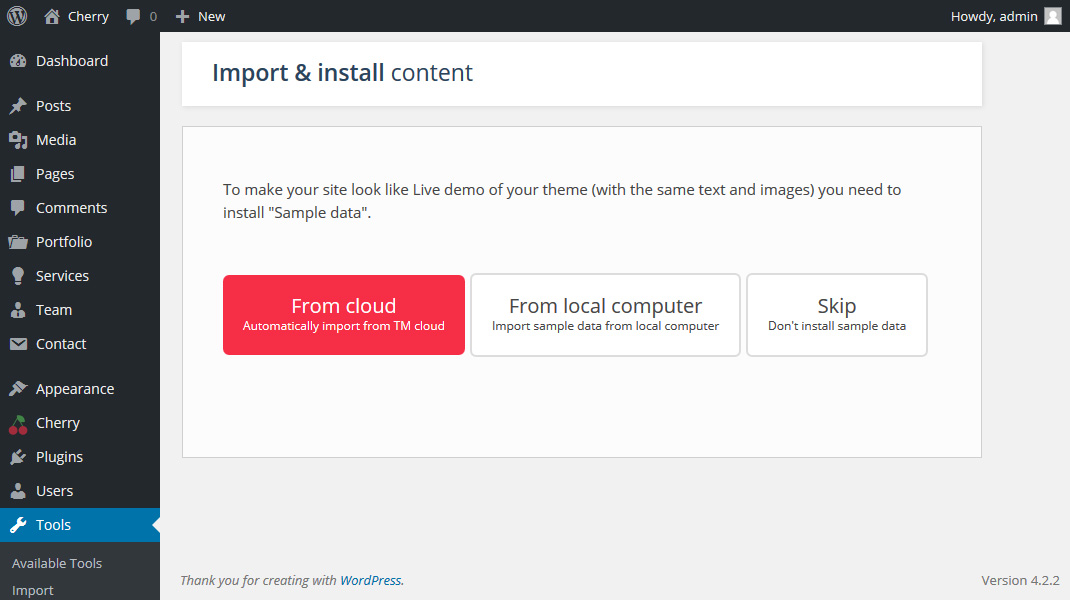Open the Media menu label
This screenshot has width=1070, height=600.
pos(56,140)
